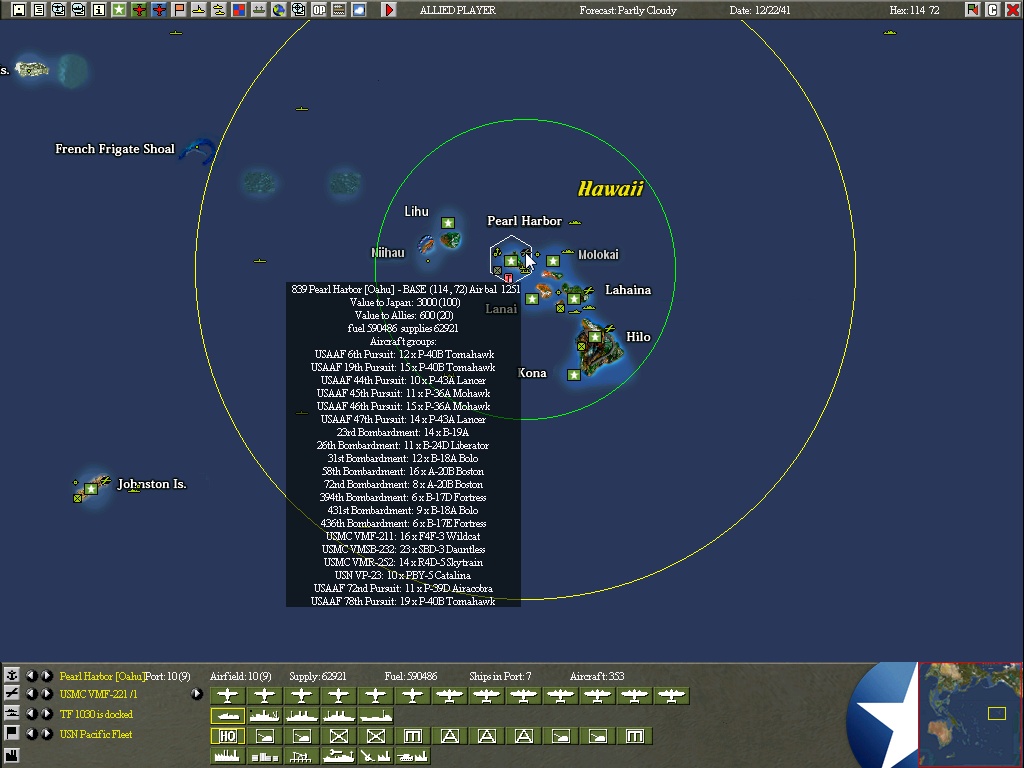
Task: Select the Molokai base star icon
Action: tap(553, 261)
